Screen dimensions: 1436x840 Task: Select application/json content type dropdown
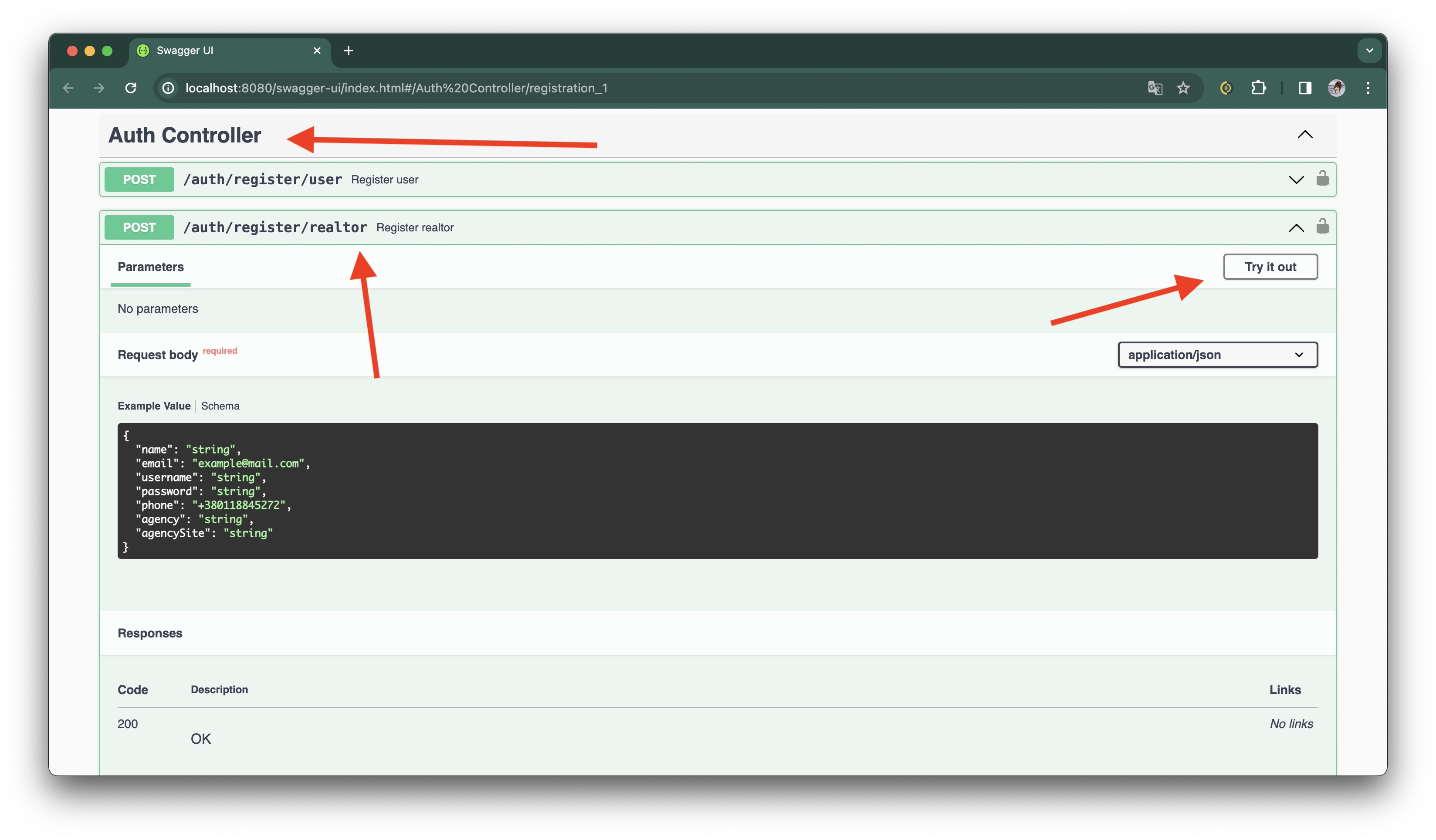tap(1216, 354)
